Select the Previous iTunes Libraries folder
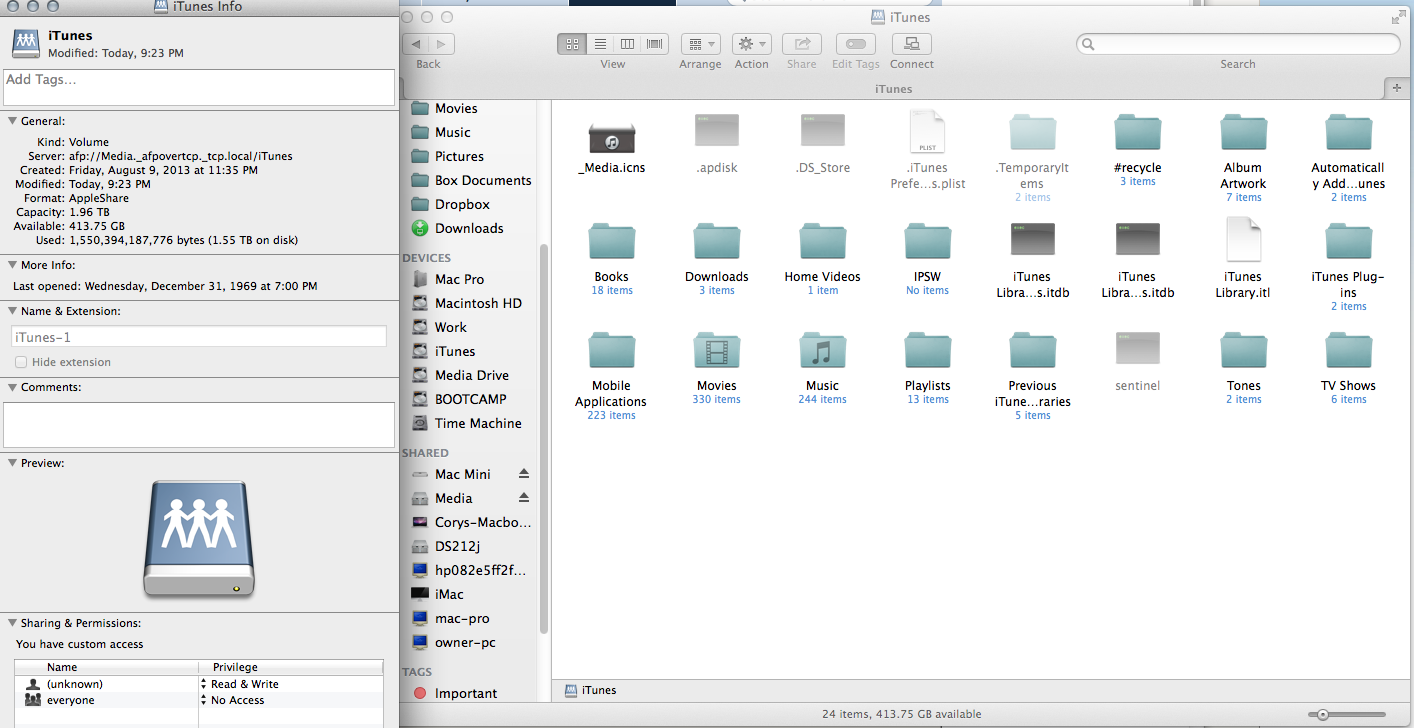This screenshot has width=1414, height=728. click(x=1032, y=352)
